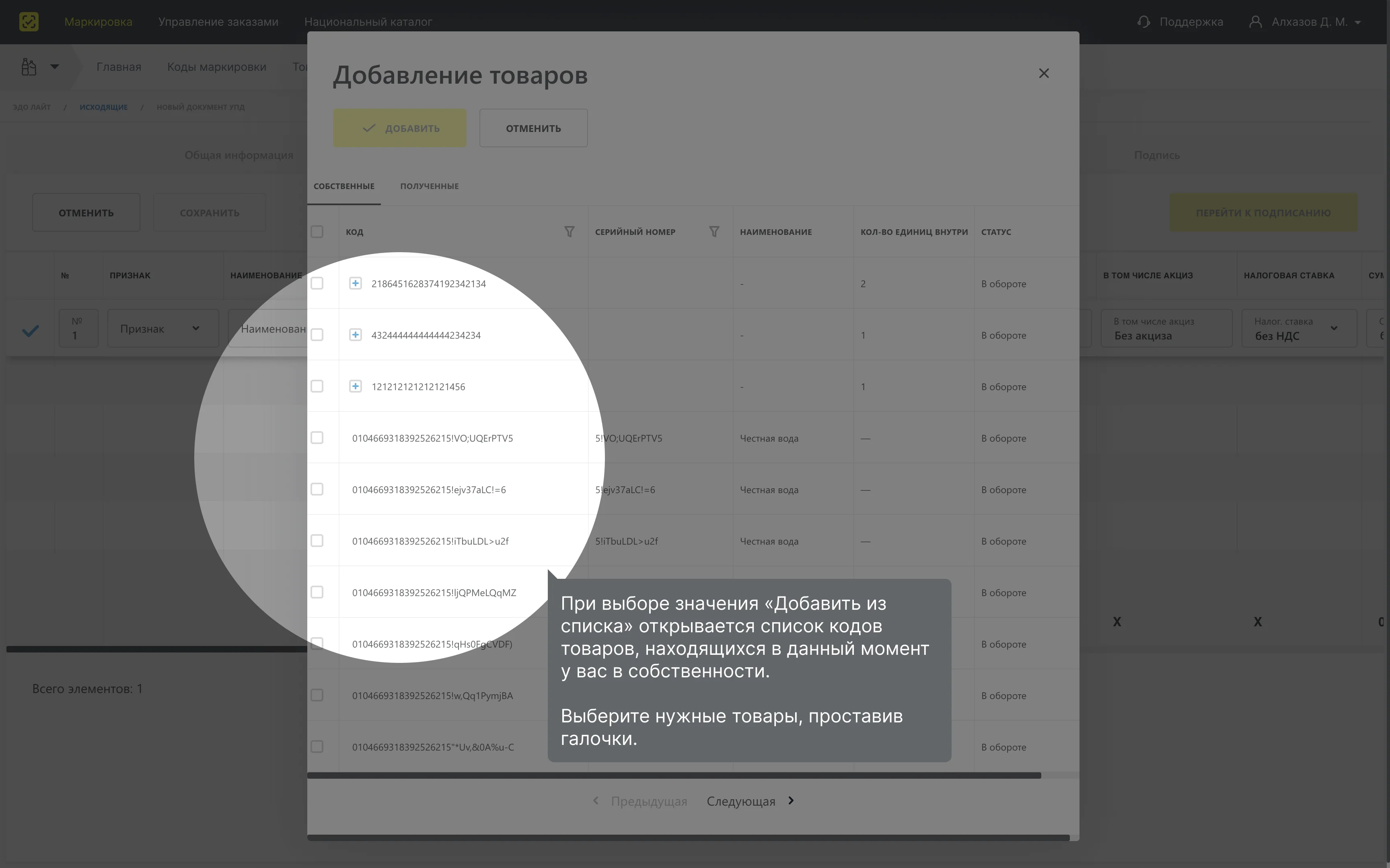Click serial number 5!VO;UQErPTV5 cell
Screen dimensions: 1390x868
[x=628, y=438]
